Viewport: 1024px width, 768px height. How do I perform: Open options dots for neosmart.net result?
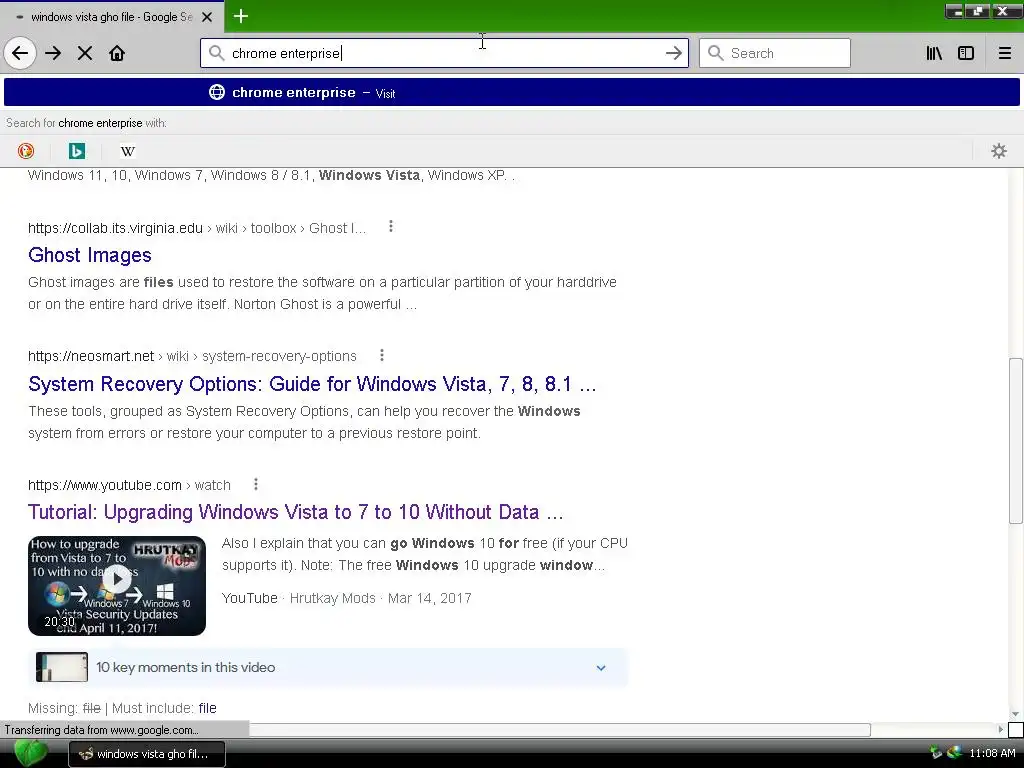pyautogui.click(x=381, y=355)
